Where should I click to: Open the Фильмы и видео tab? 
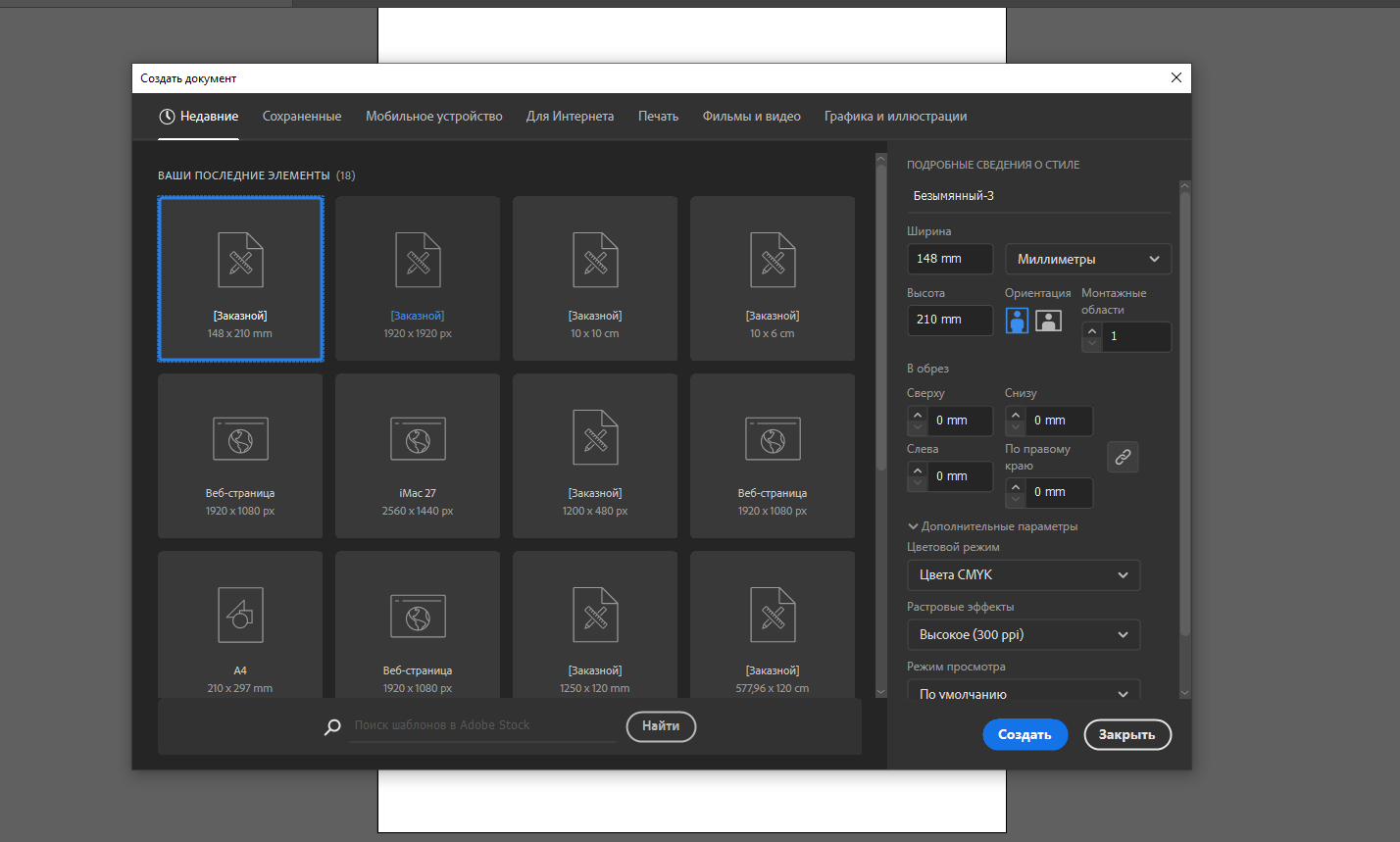pyautogui.click(x=752, y=116)
